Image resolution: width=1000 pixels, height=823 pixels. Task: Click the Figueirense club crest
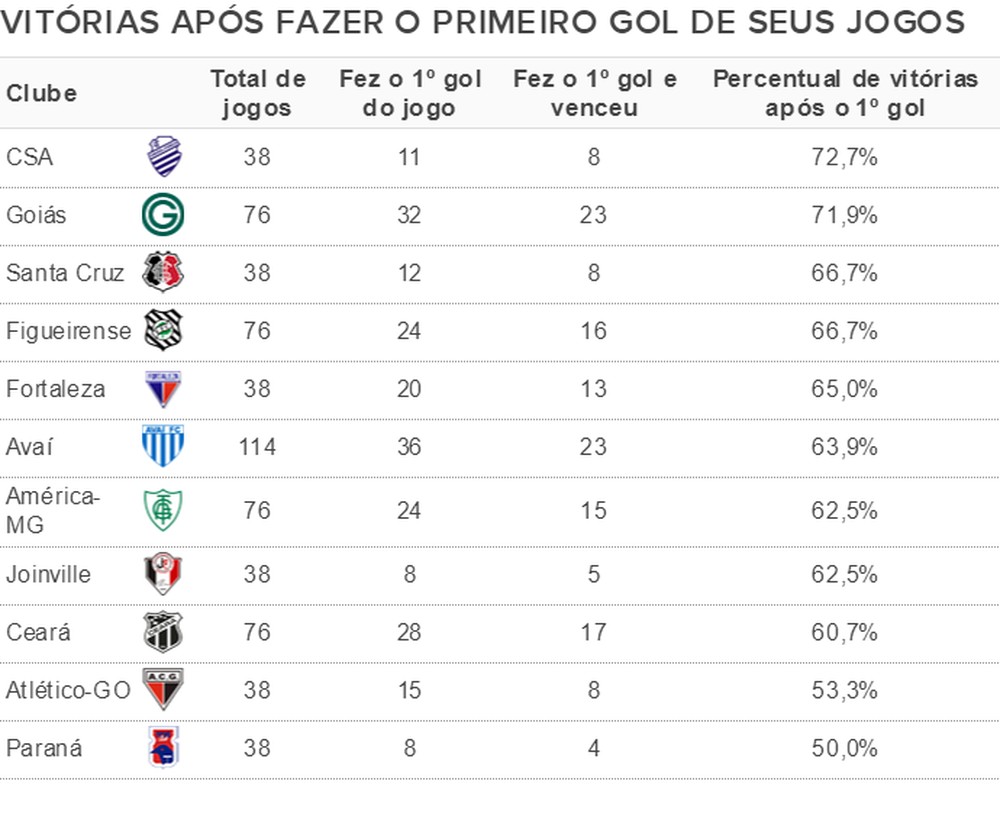coord(162,330)
